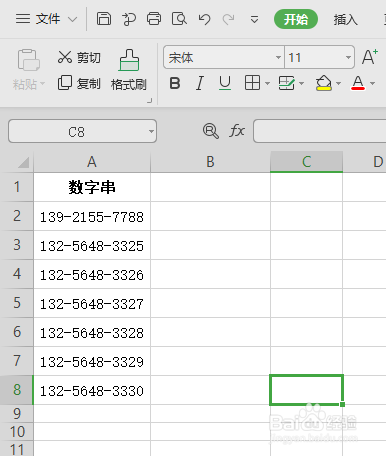This screenshot has height=456, width=386.
Task: Open the fill color dropdown arrow
Action: [338, 83]
